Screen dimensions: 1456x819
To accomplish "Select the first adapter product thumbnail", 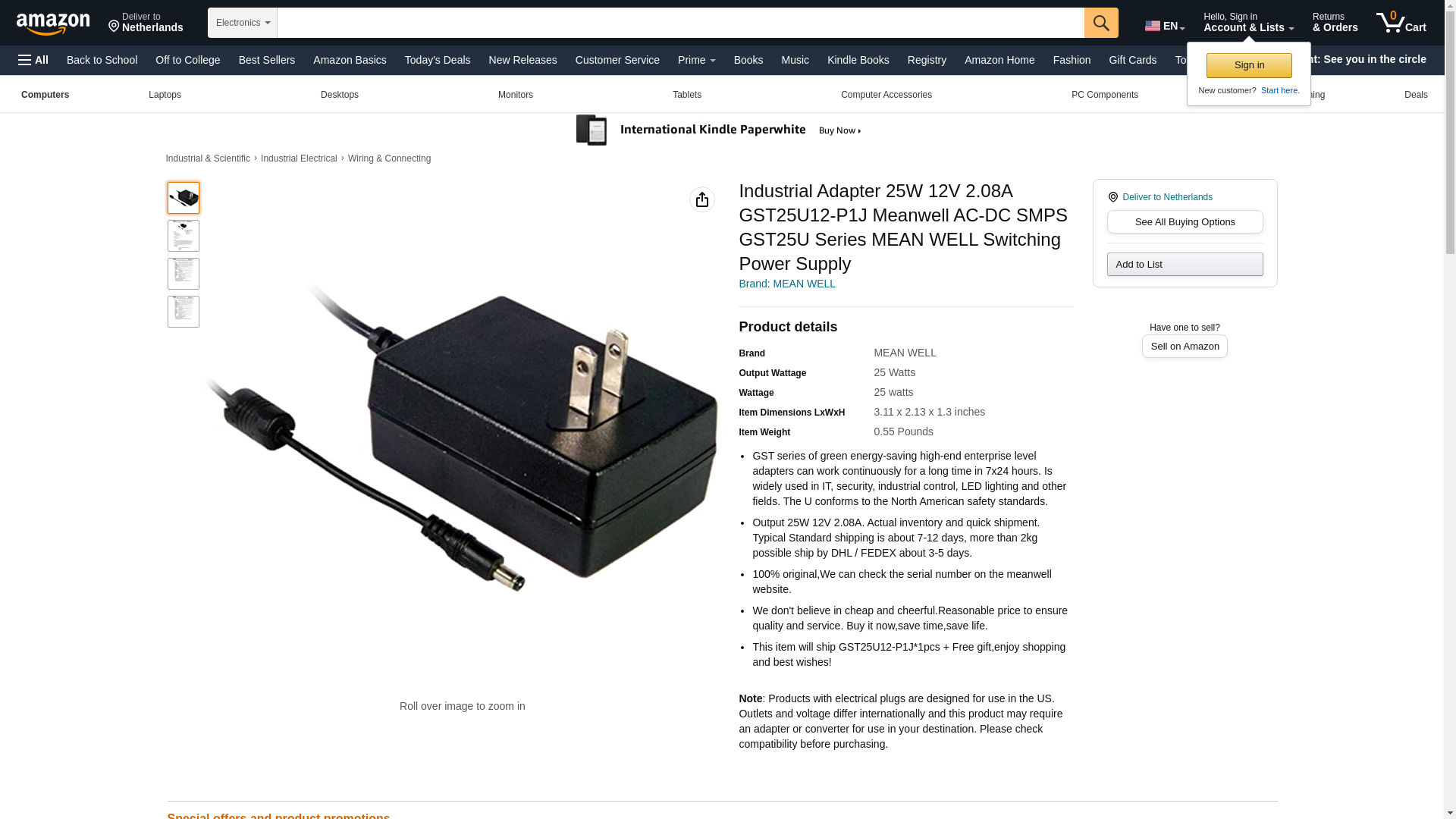I will pyautogui.click(x=184, y=198).
